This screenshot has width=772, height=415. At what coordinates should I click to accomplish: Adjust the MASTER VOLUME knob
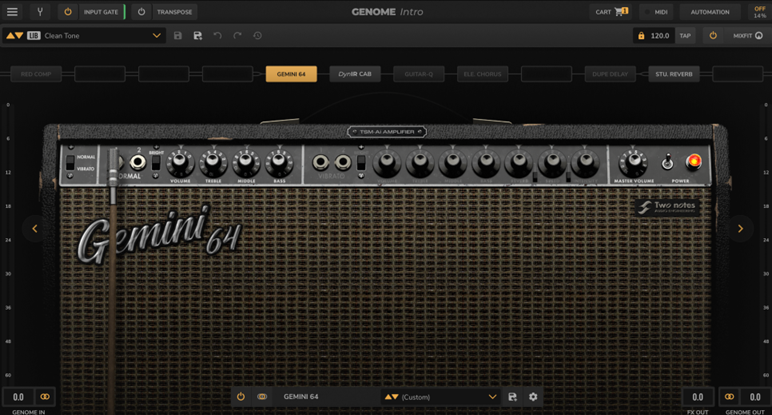(633, 162)
